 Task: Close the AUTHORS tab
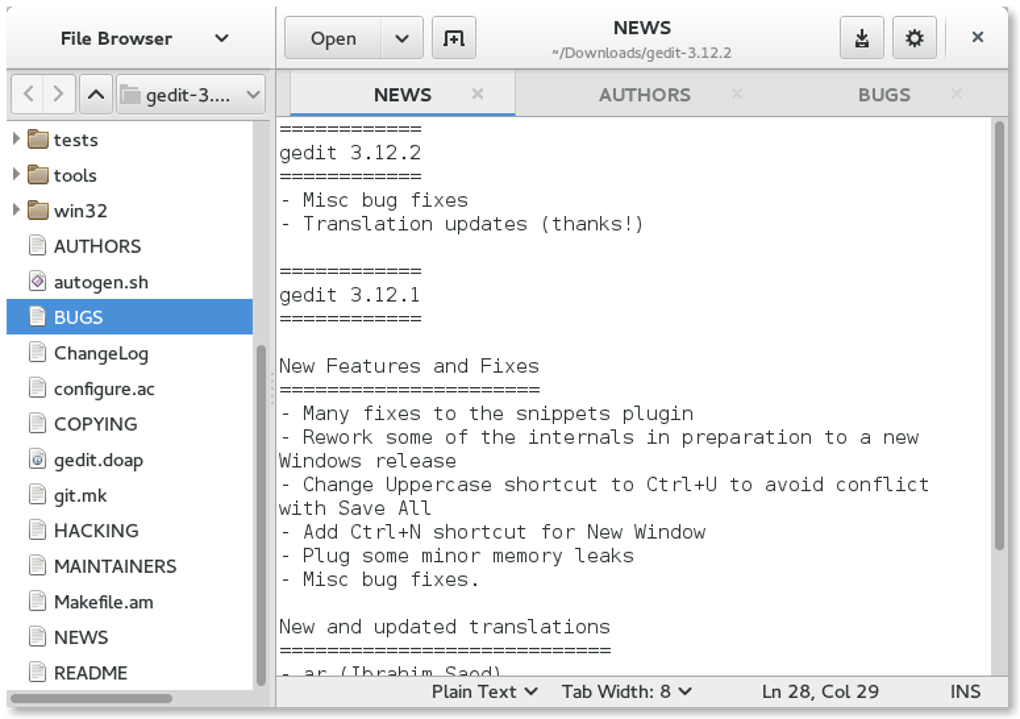tap(736, 94)
